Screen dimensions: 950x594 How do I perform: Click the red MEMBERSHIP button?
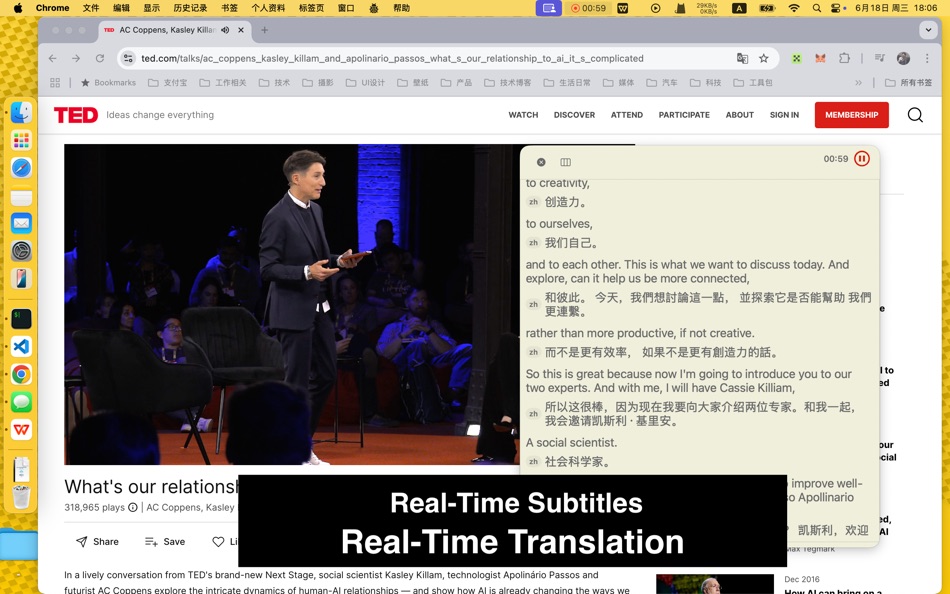click(851, 115)
